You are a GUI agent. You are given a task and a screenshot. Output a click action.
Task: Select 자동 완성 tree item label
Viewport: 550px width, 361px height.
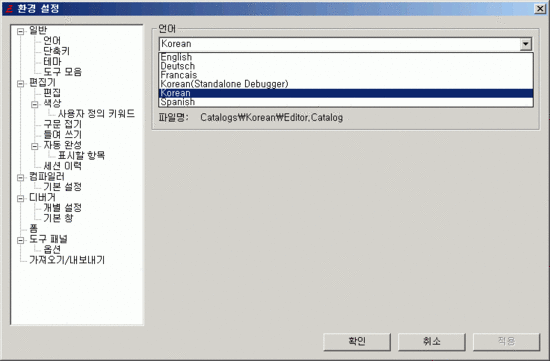click(x=62, y=145)
